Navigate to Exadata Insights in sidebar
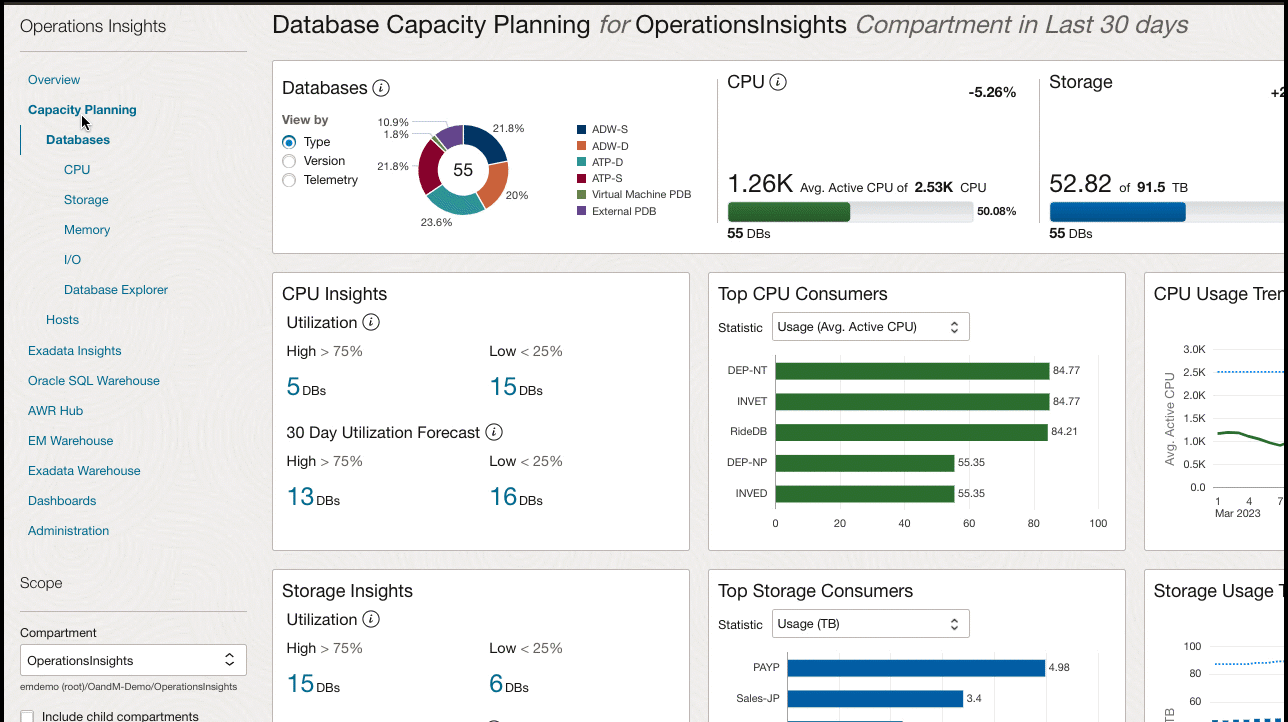 (74, 351)
